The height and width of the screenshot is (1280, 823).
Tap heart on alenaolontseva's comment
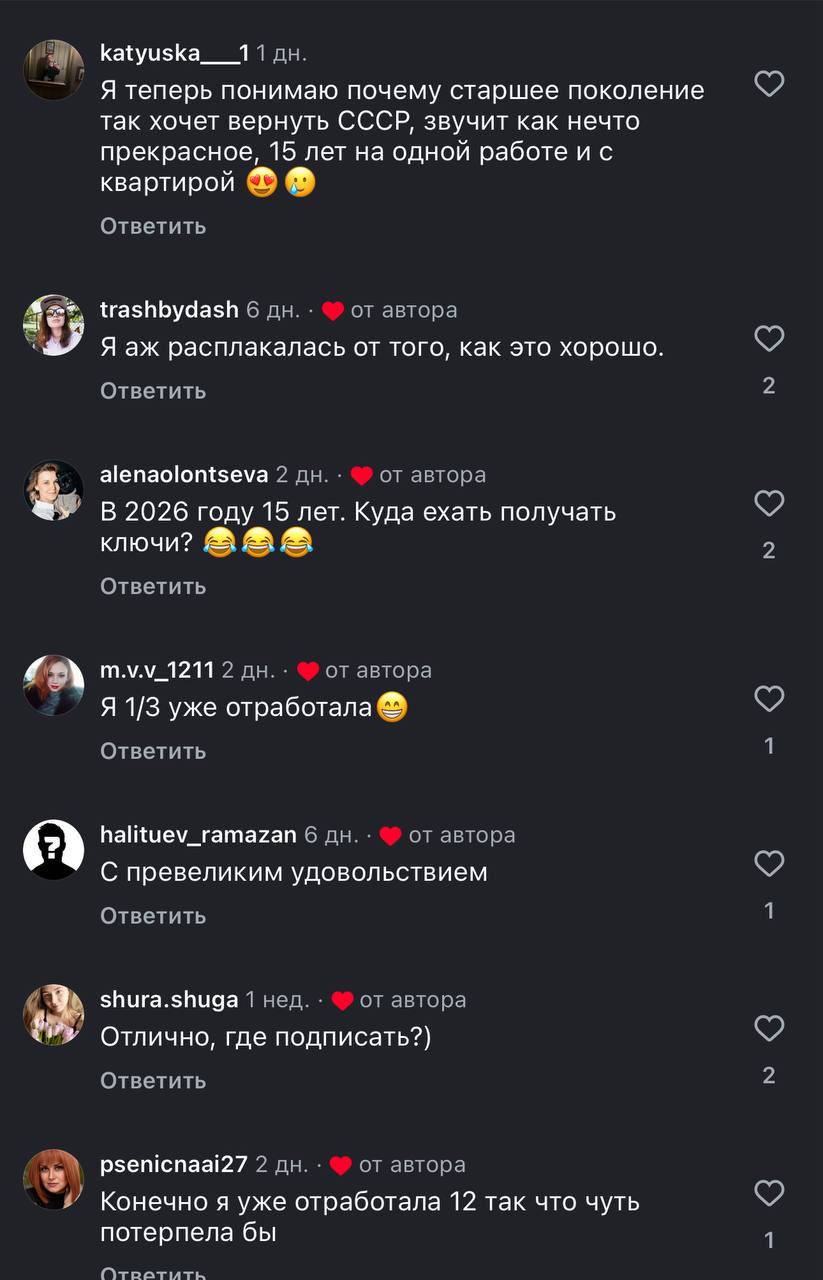click(768, 503)
